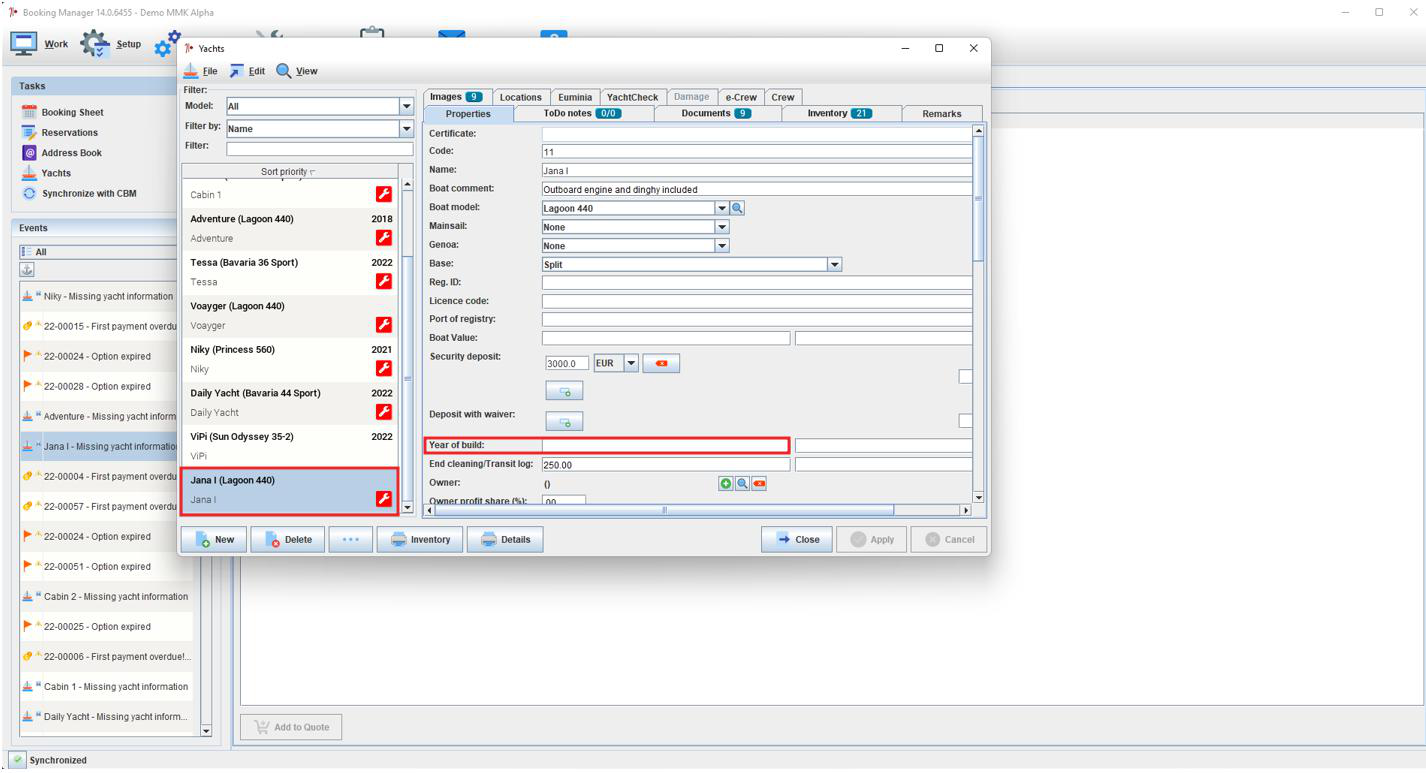Open the Mainsail dropdown
Image resolution: width=1426 pixels, height=773 pixels.
(722, 227)
